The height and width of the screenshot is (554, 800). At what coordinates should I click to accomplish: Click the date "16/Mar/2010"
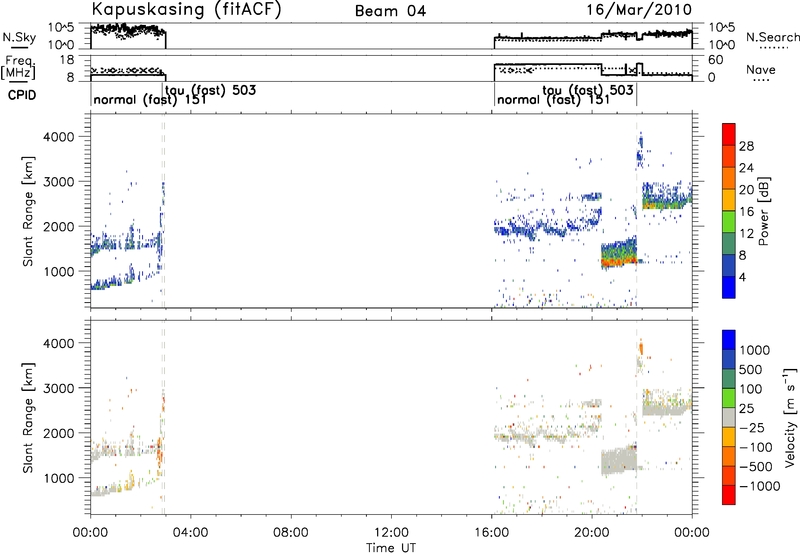[639, 10]
